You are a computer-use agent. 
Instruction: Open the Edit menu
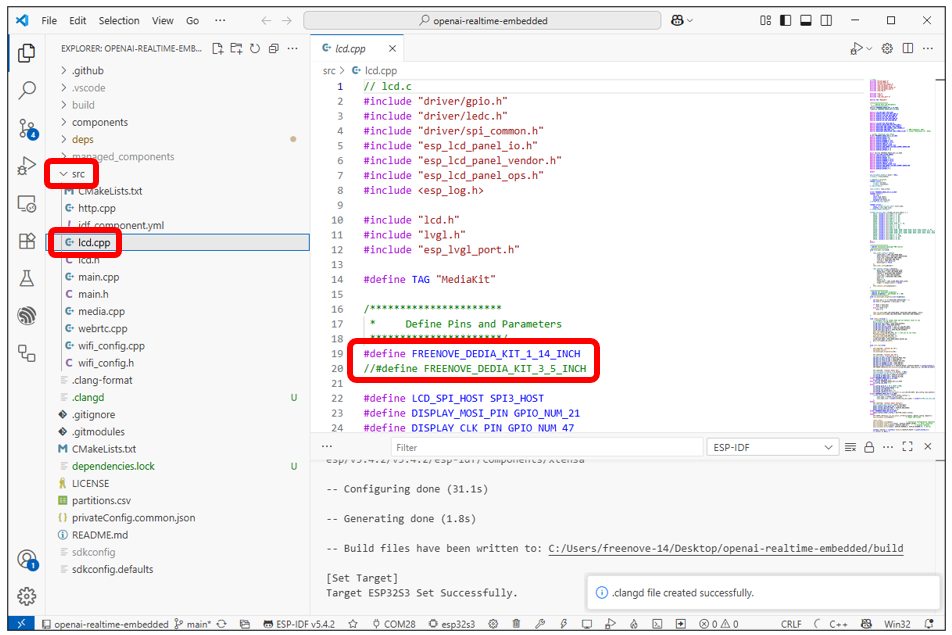(78, 21)
